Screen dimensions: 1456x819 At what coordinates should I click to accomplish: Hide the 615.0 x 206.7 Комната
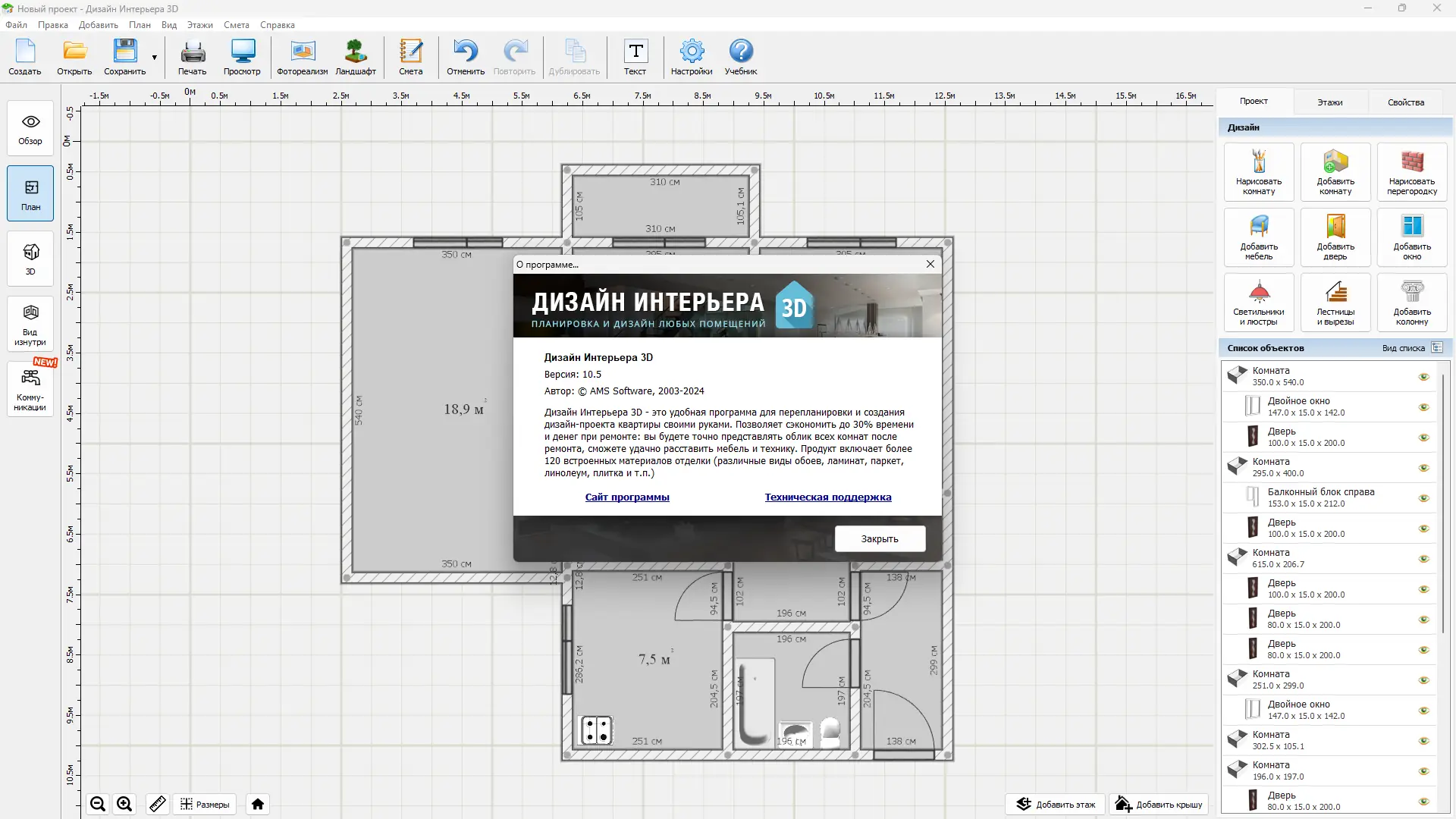coord(1423,559)
